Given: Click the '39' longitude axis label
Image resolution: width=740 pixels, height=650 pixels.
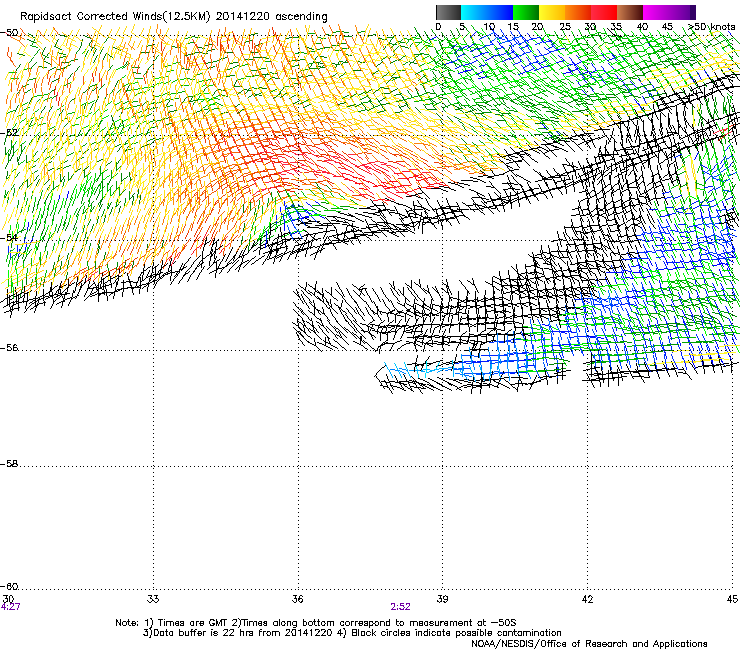Looking at the screenshot, I should click(442, 599).
